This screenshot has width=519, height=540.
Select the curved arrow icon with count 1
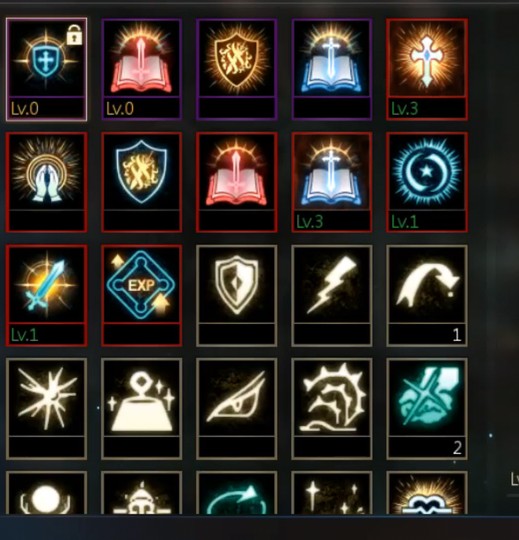coord(427,295)
